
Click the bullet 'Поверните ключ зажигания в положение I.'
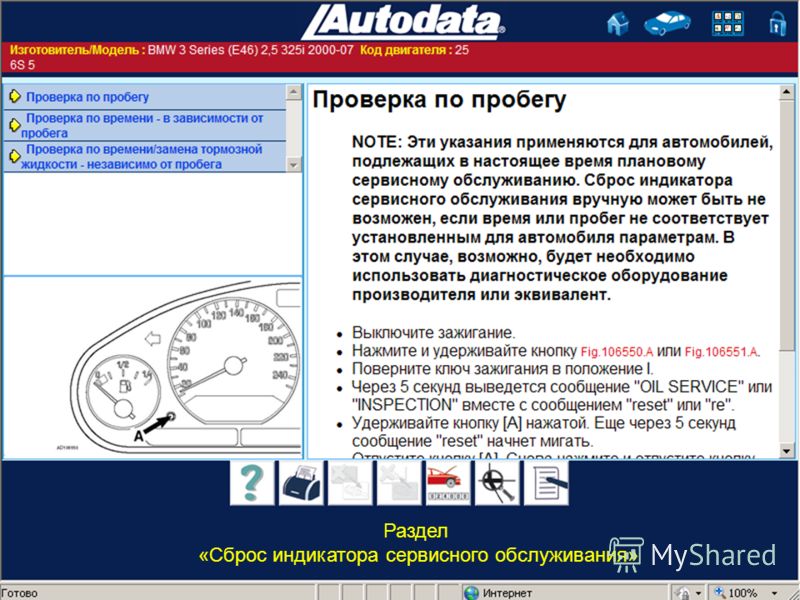point(503,369)
